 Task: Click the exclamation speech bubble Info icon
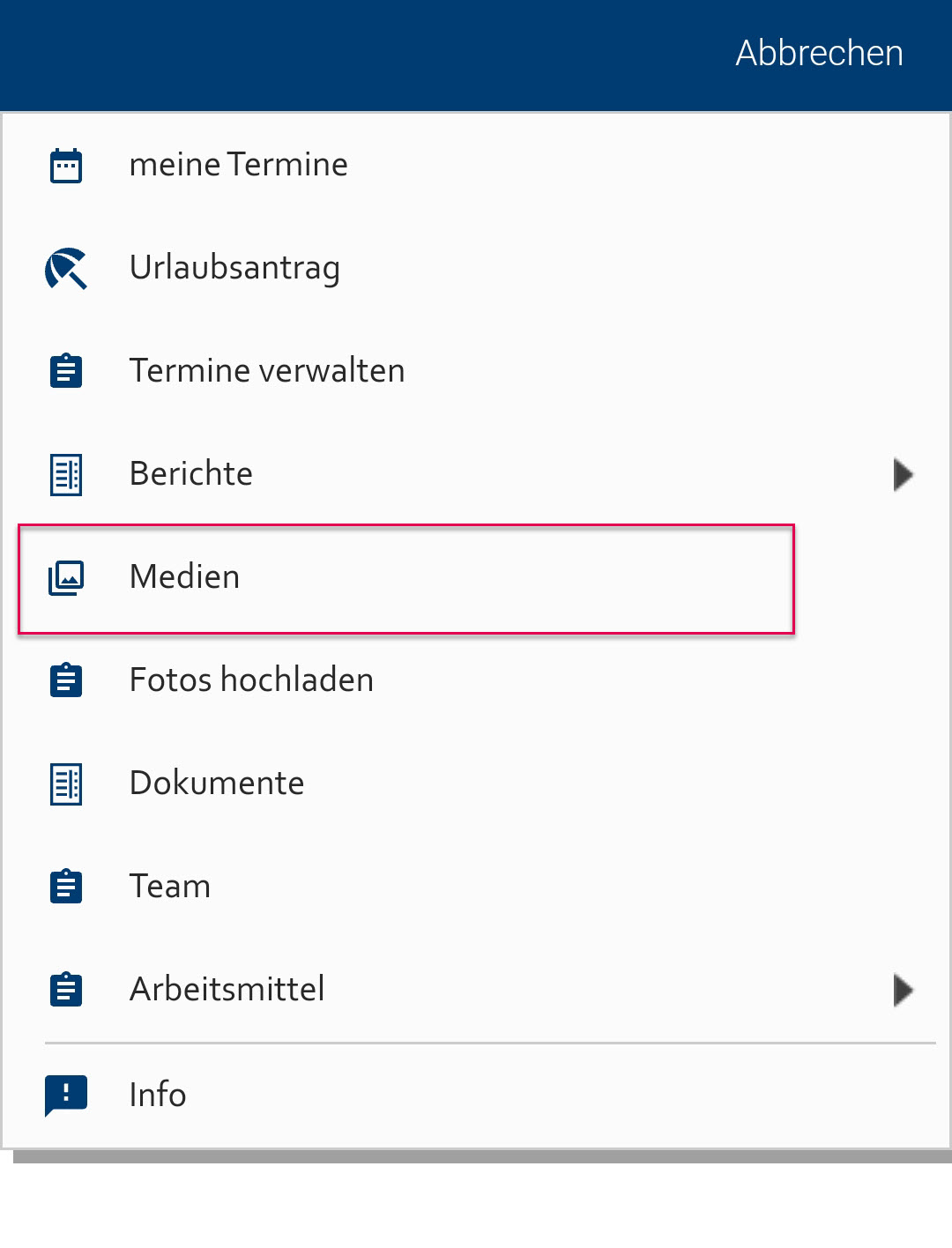[x=66, y=1096]
